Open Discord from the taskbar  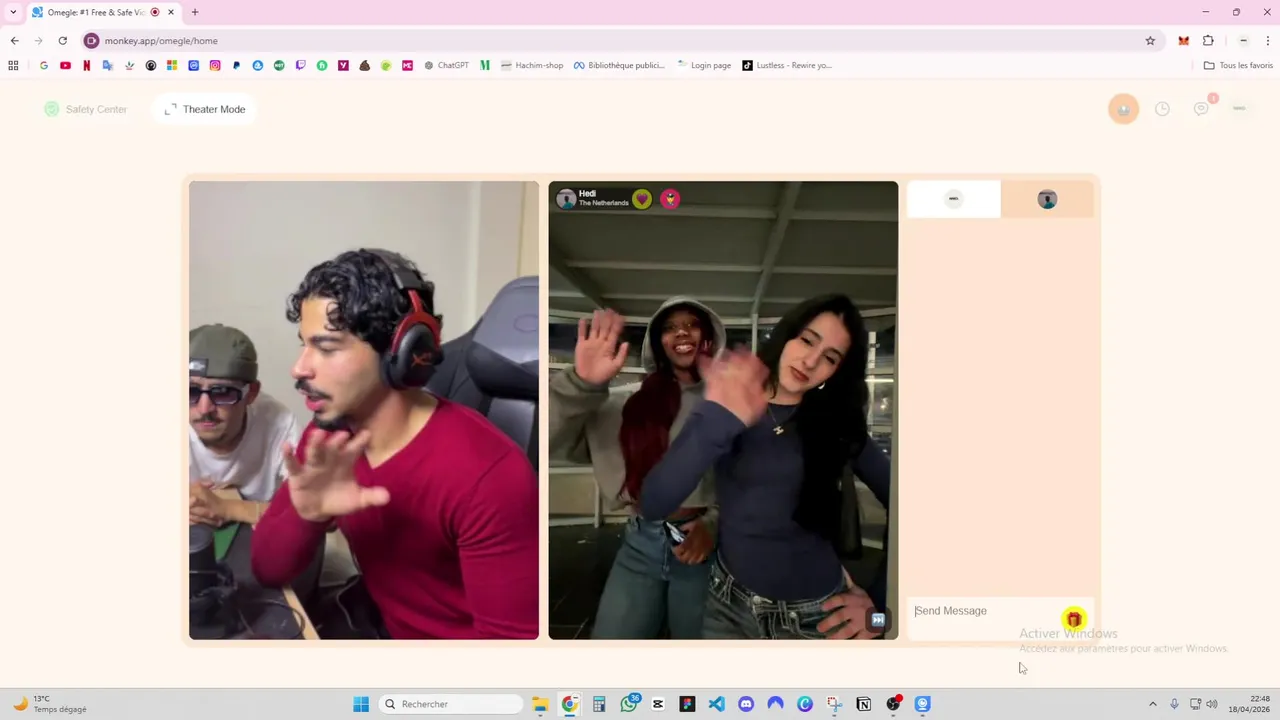[x=746, y=704]
